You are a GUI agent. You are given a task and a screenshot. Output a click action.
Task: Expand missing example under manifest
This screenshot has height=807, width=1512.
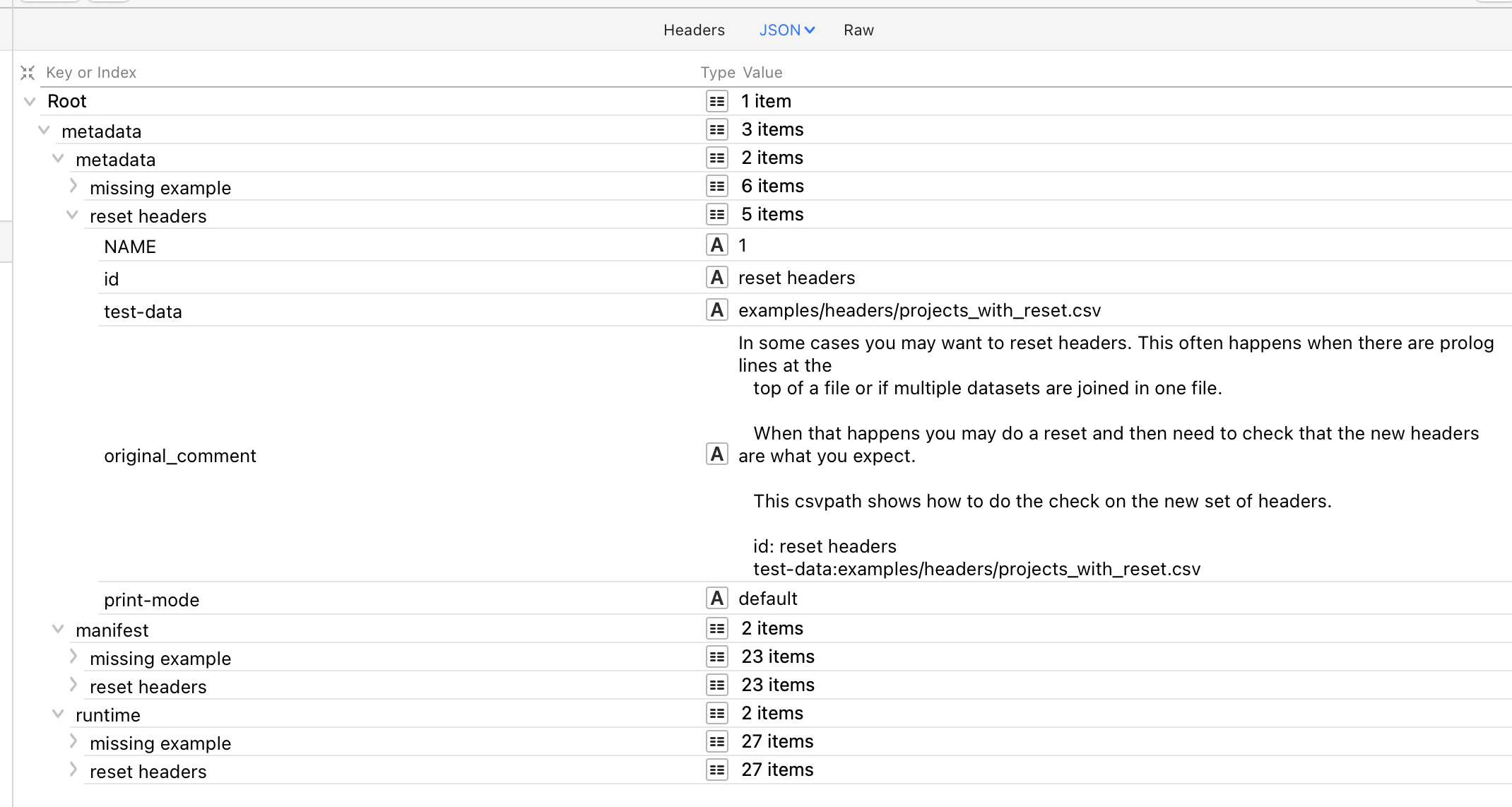73,656
